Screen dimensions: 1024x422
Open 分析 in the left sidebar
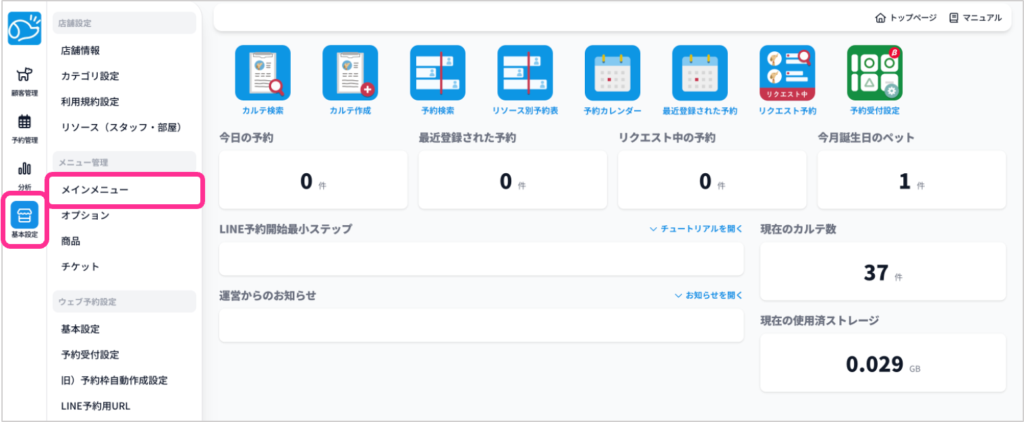(x=24, y=175)
